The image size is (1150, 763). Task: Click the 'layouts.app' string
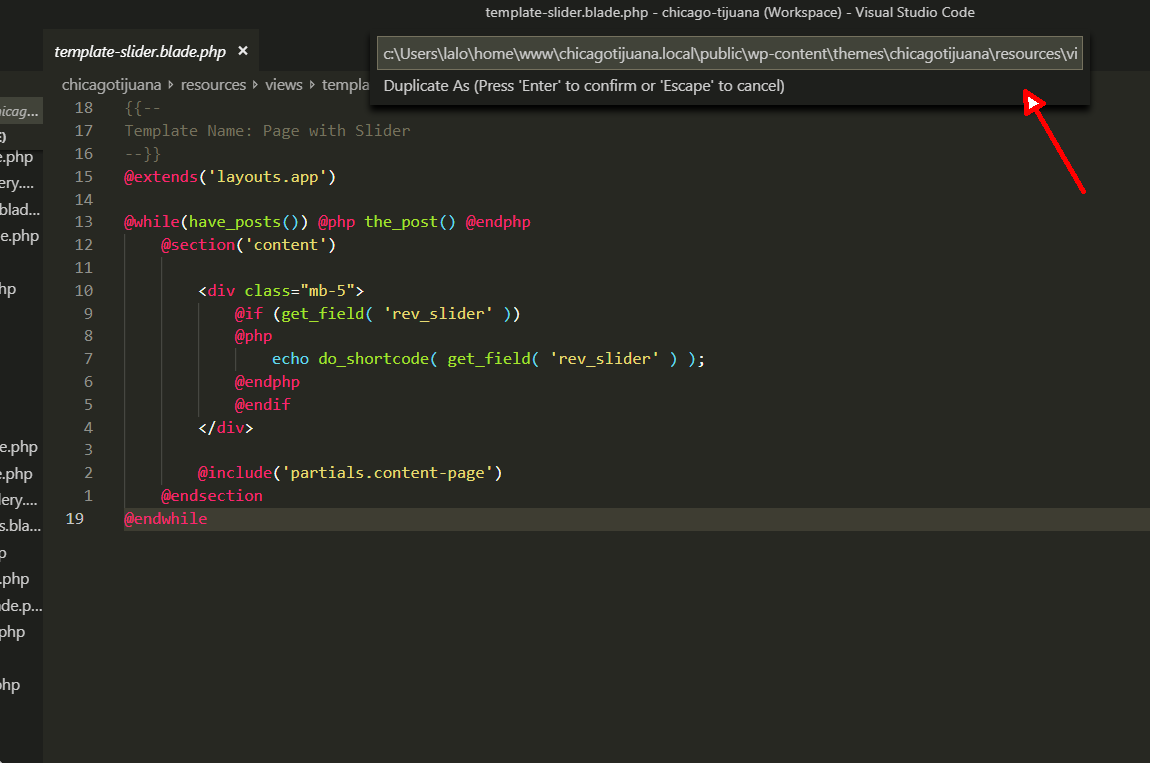pos(267,177)
